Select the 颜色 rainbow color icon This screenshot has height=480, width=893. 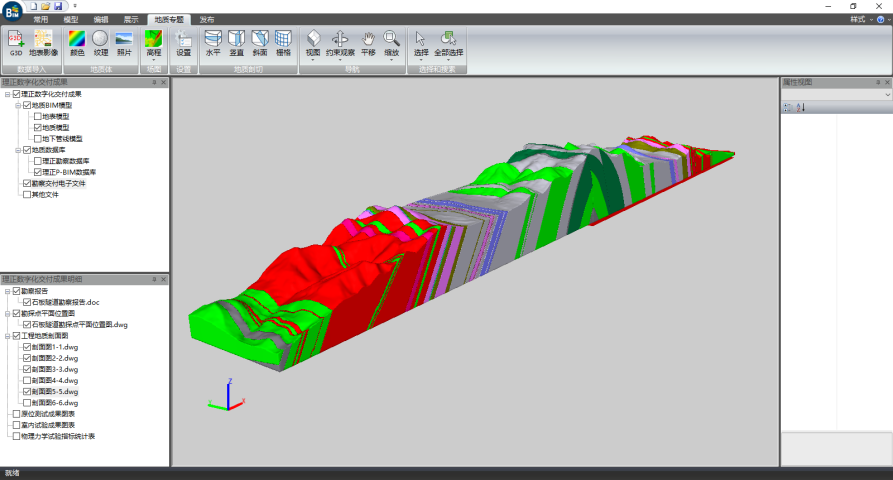pyautogui.click(x=77, y=42)
